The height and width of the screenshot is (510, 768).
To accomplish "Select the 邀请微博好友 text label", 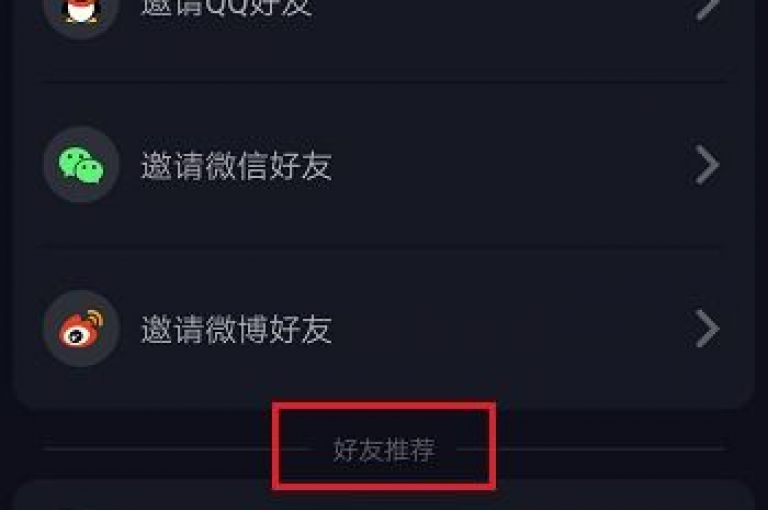I will pos(237,329).
